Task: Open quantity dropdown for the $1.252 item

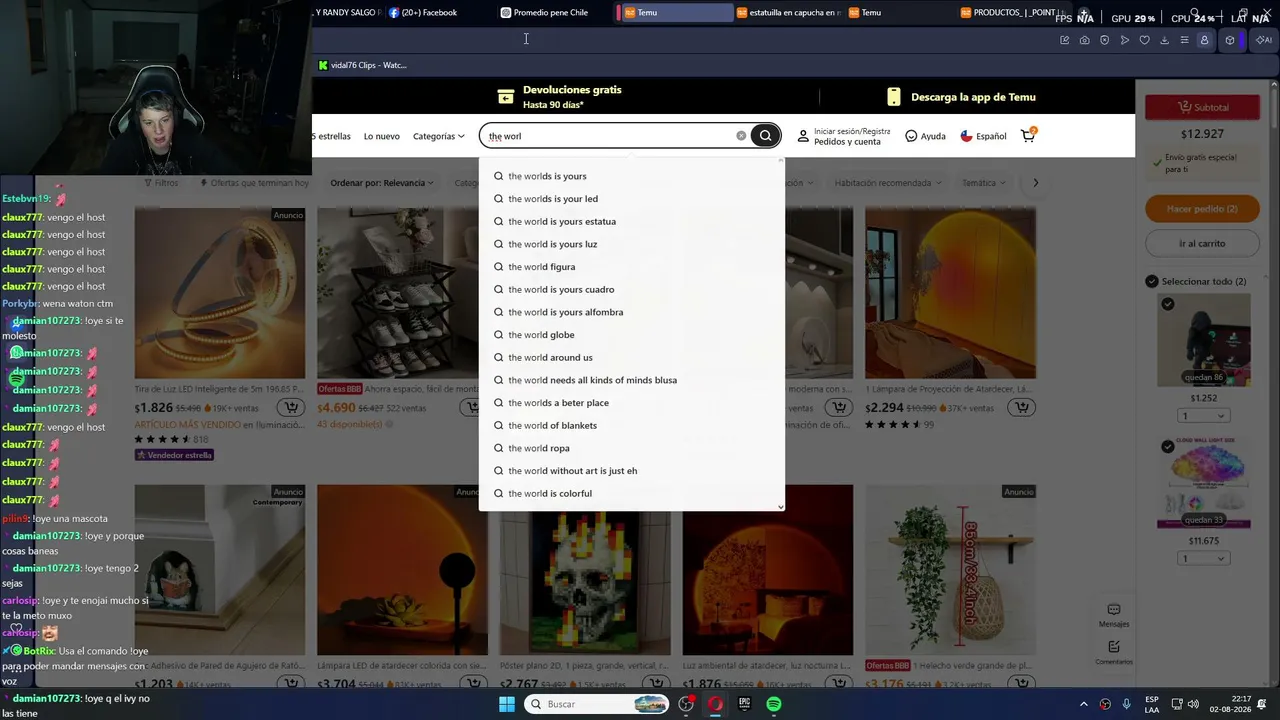Action: click(1203, 416)
